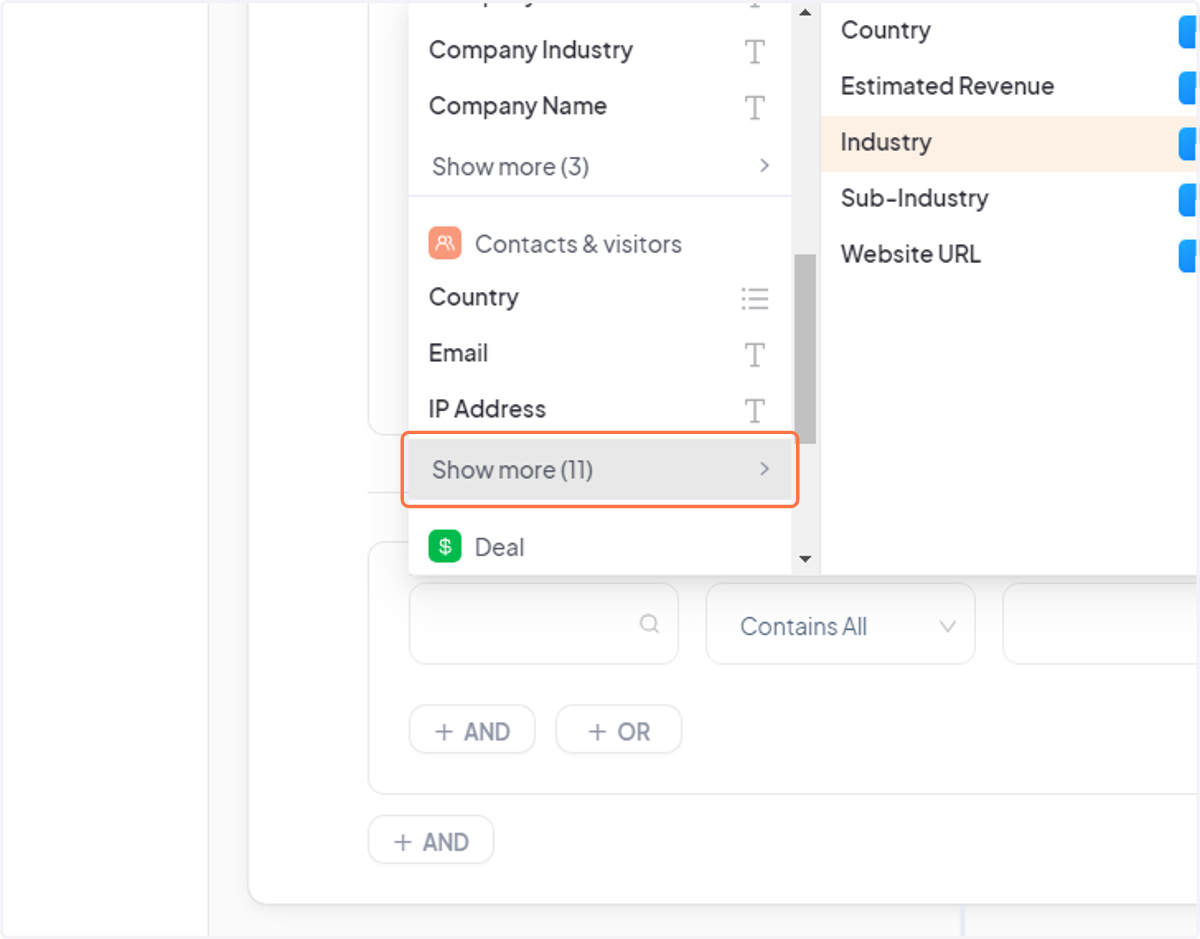
Task: Click the field search input box
Action: 544,624
